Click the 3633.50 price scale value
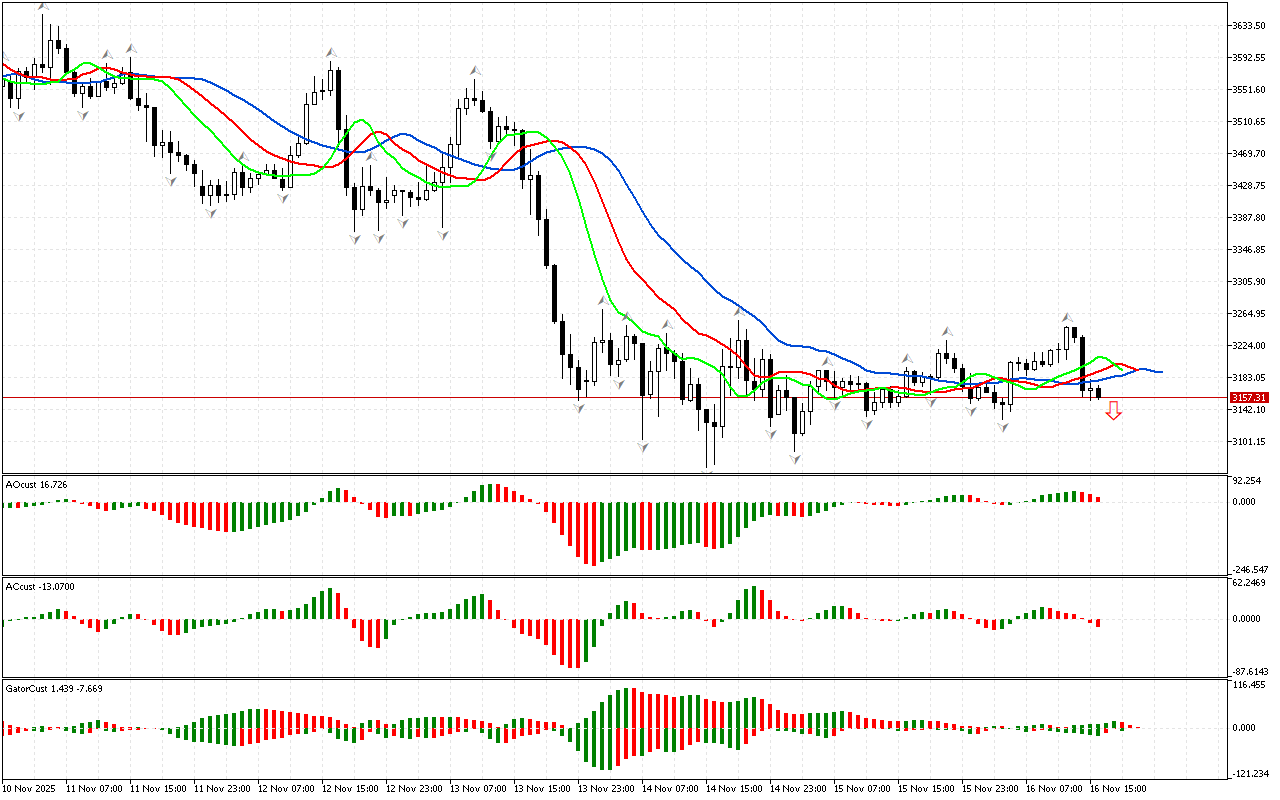This screenshot has height=800, width=1280. (x=1249, y=25)
